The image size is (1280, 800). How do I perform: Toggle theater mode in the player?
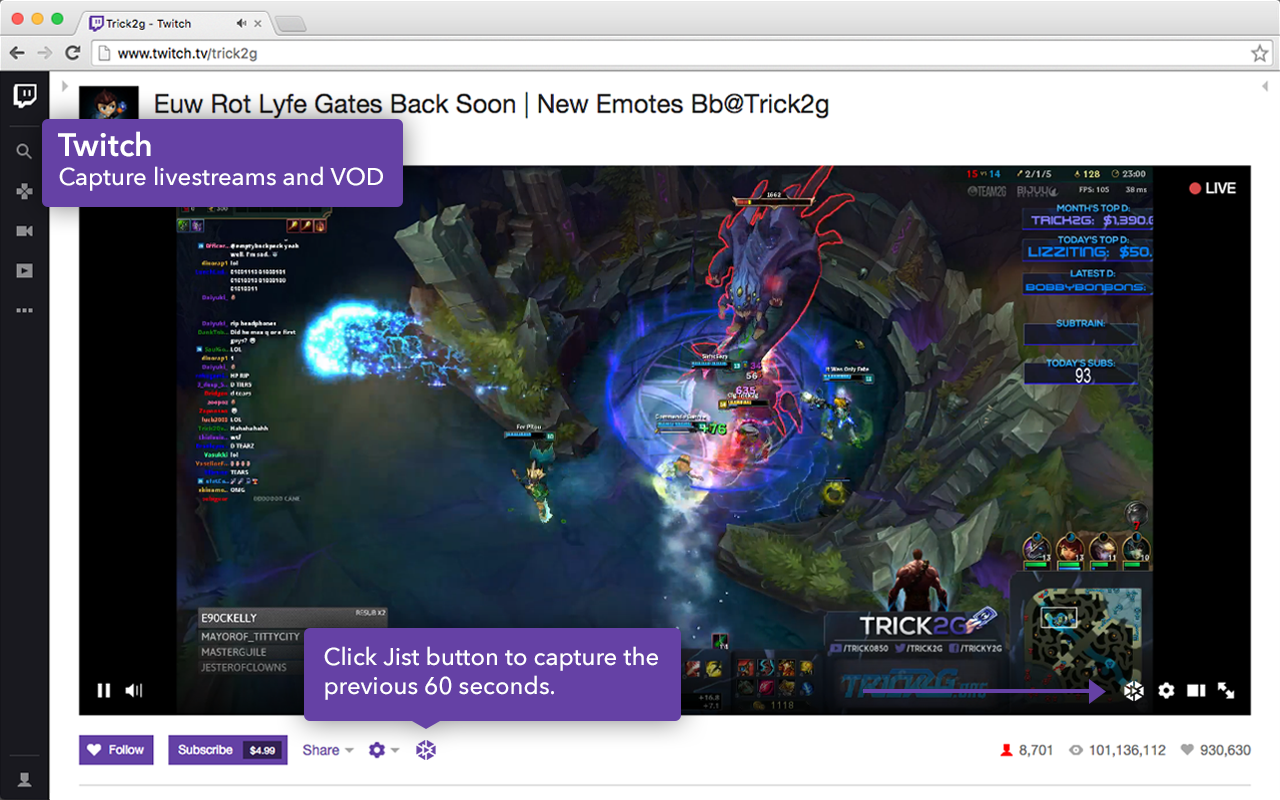(1196, 690)
